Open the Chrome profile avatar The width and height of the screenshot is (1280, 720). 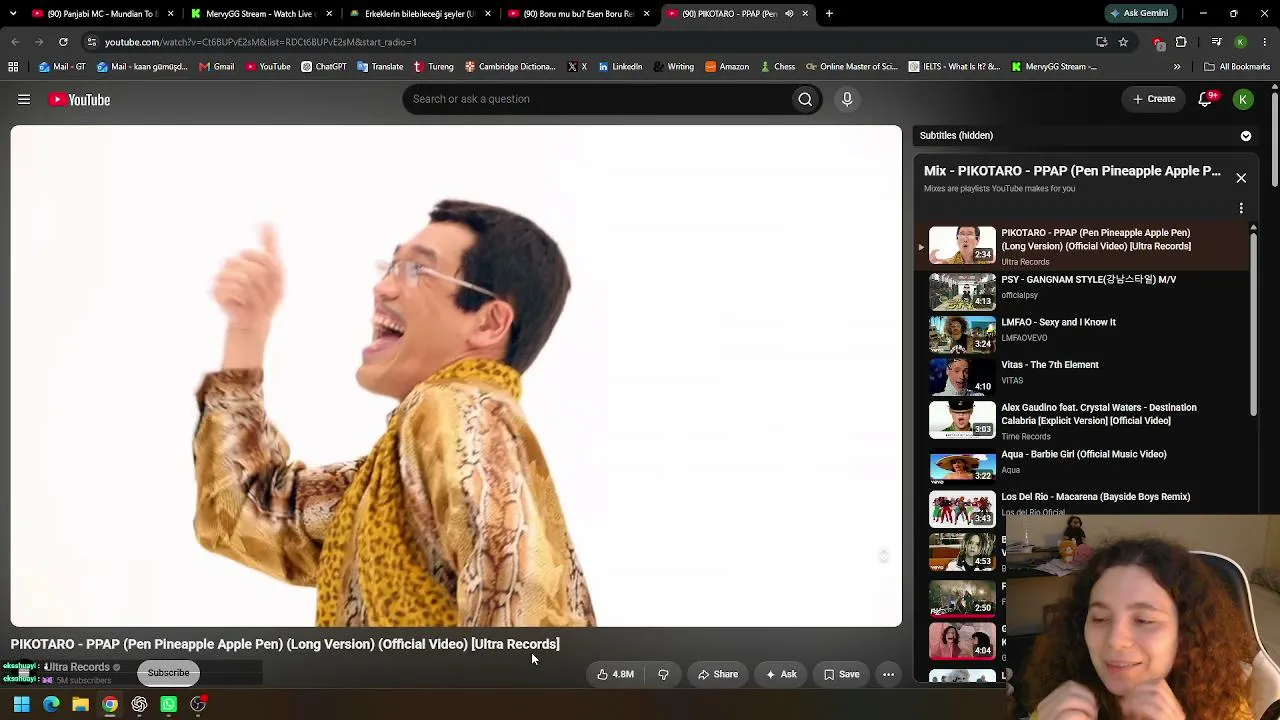[1240, 42]
